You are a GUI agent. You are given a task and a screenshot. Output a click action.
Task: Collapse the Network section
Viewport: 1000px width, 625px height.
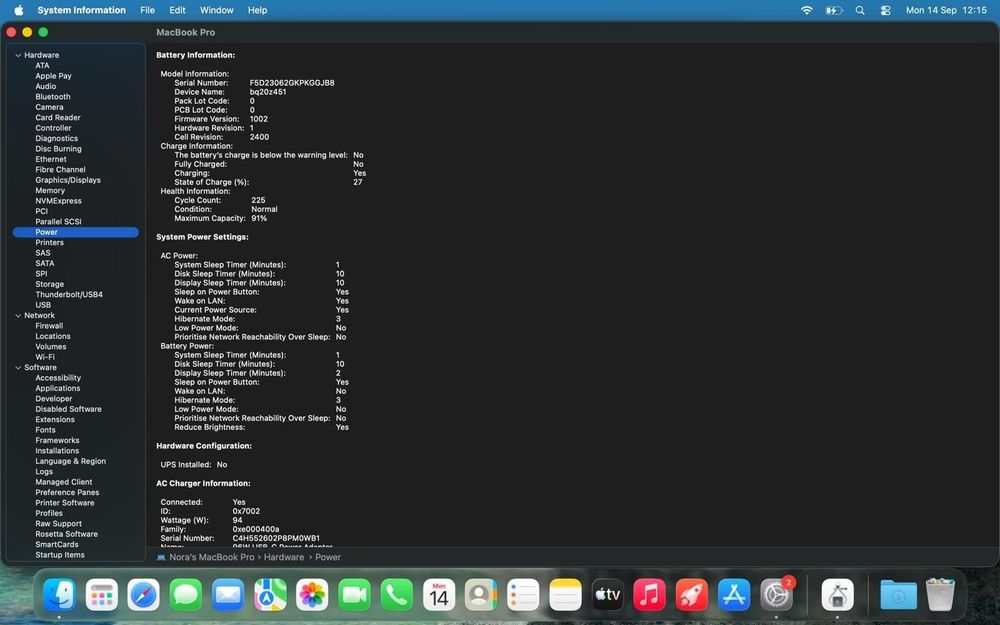18,316
